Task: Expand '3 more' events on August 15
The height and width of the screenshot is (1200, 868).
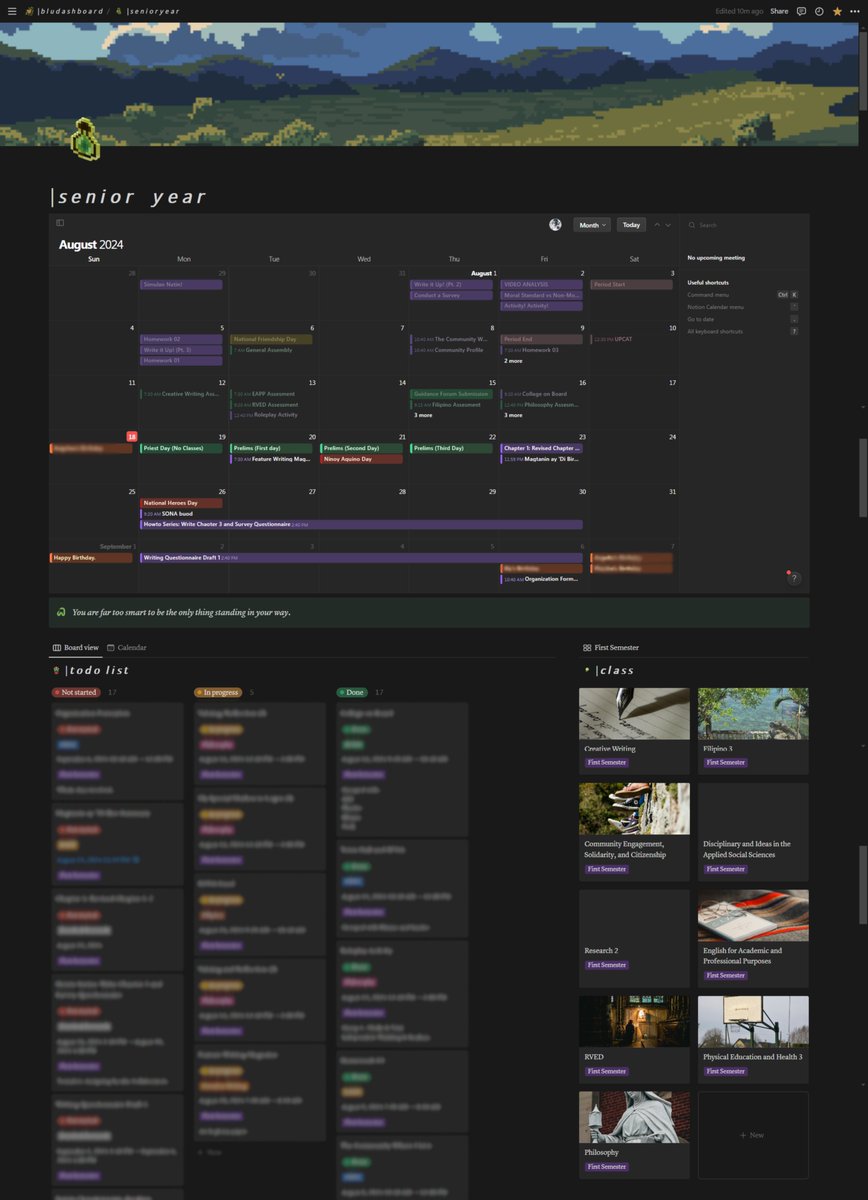Action: (x=423, y=415)
